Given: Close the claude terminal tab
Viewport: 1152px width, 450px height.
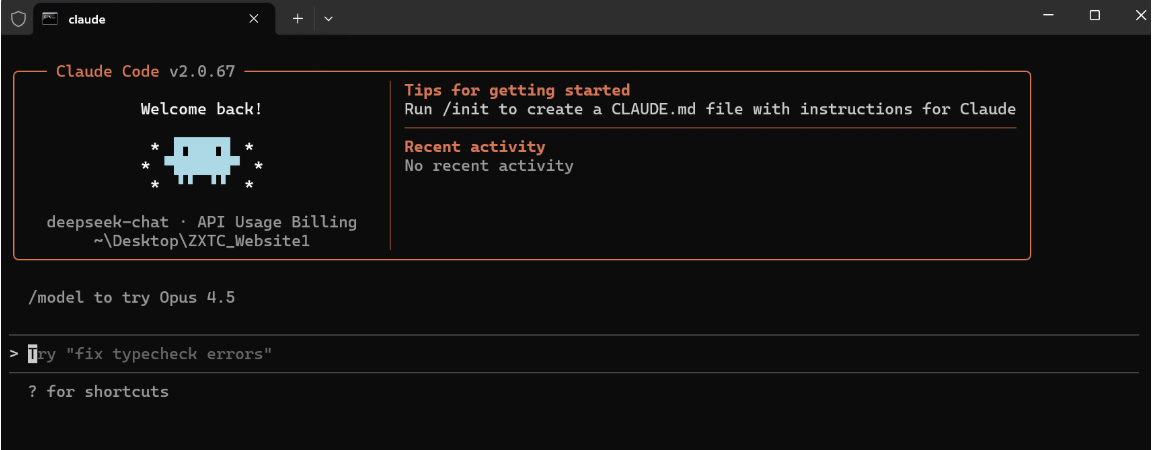Looking at the screenshot, I should click(x=254, y=18).
